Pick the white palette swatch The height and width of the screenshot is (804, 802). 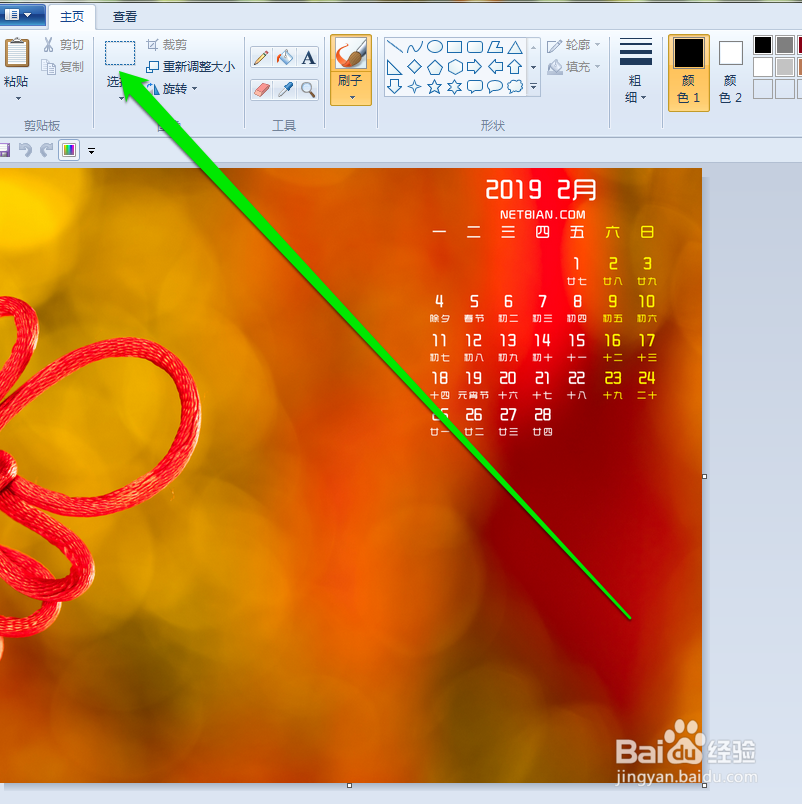pos(763,67)
